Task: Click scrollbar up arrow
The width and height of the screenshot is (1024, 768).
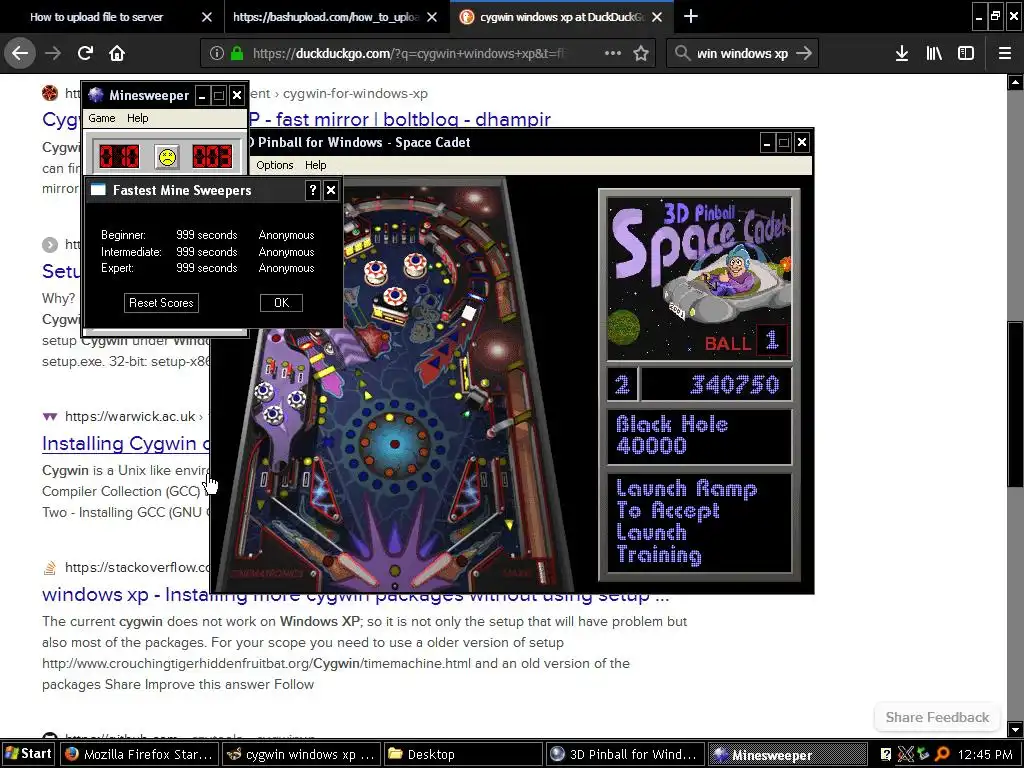Action: (x=1015, y=82)
